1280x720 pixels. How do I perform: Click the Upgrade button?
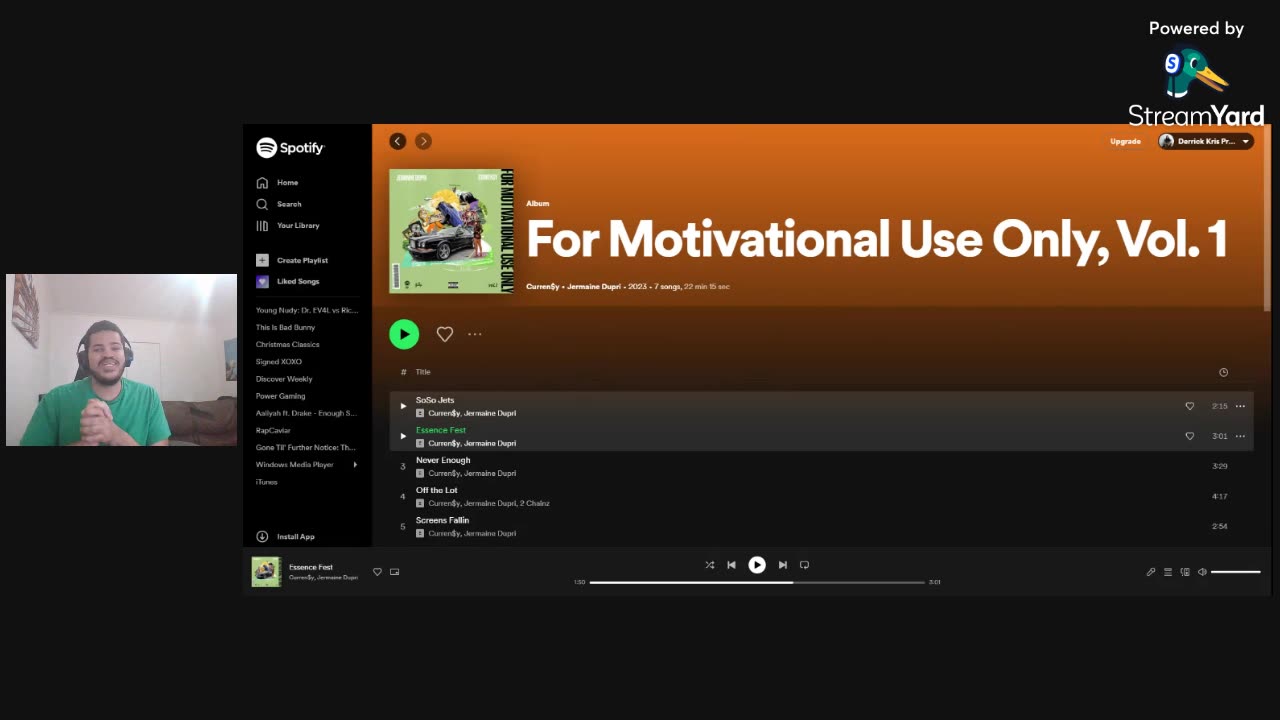coord(1125,141)
